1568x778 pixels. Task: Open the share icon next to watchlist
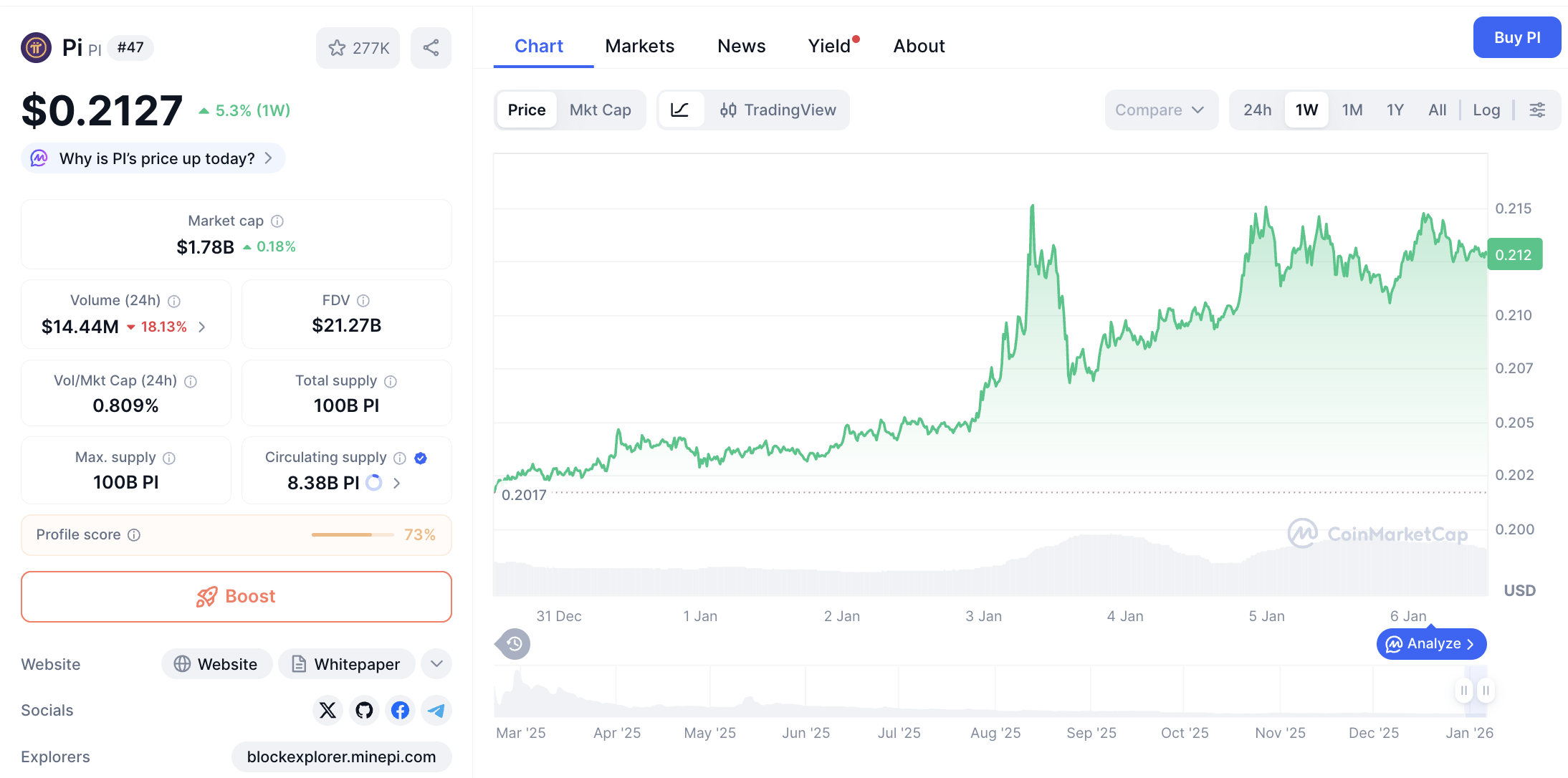(x=431, y=47)
